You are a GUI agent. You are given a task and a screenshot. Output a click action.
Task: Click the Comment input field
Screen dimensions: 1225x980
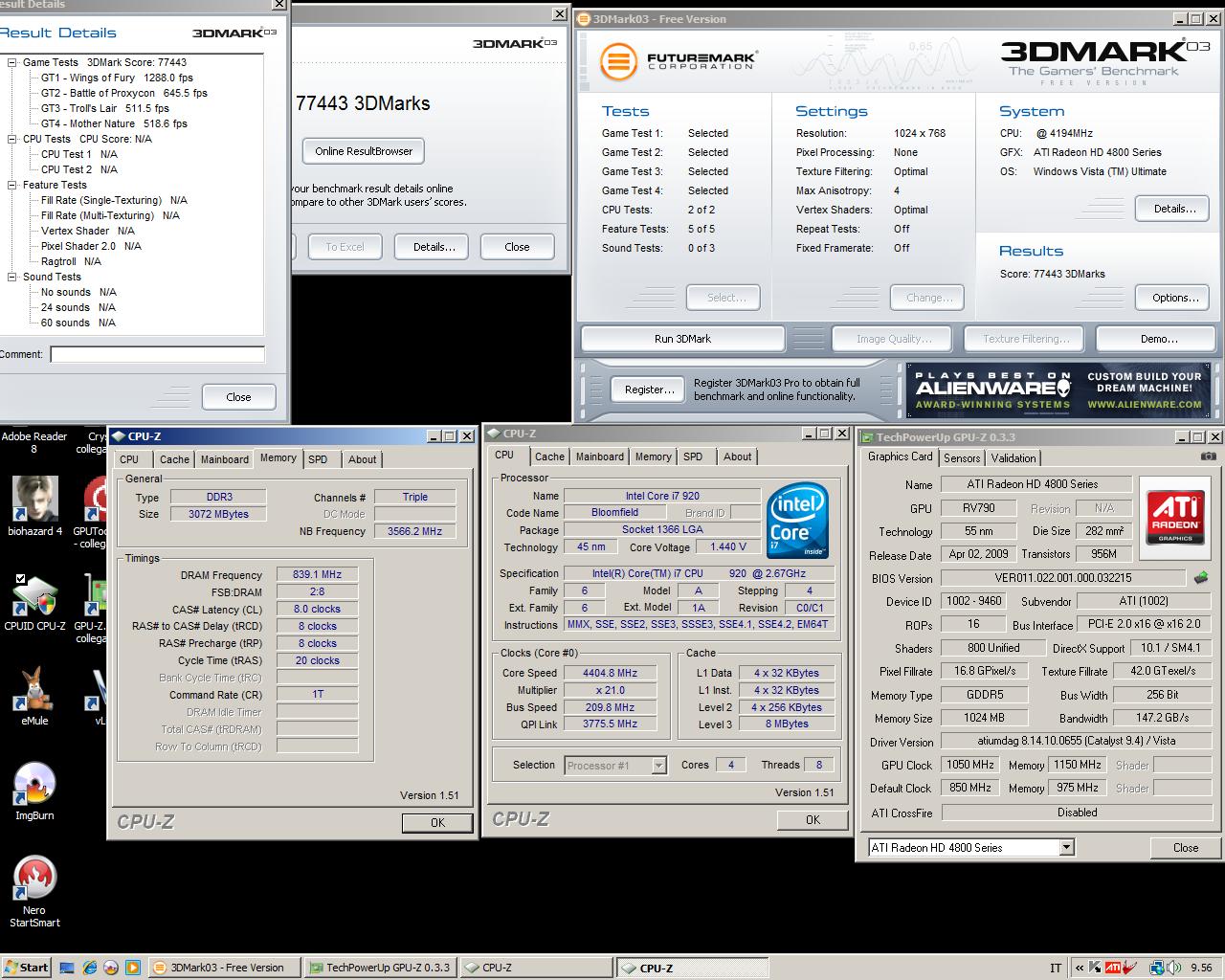click(157, 354)
